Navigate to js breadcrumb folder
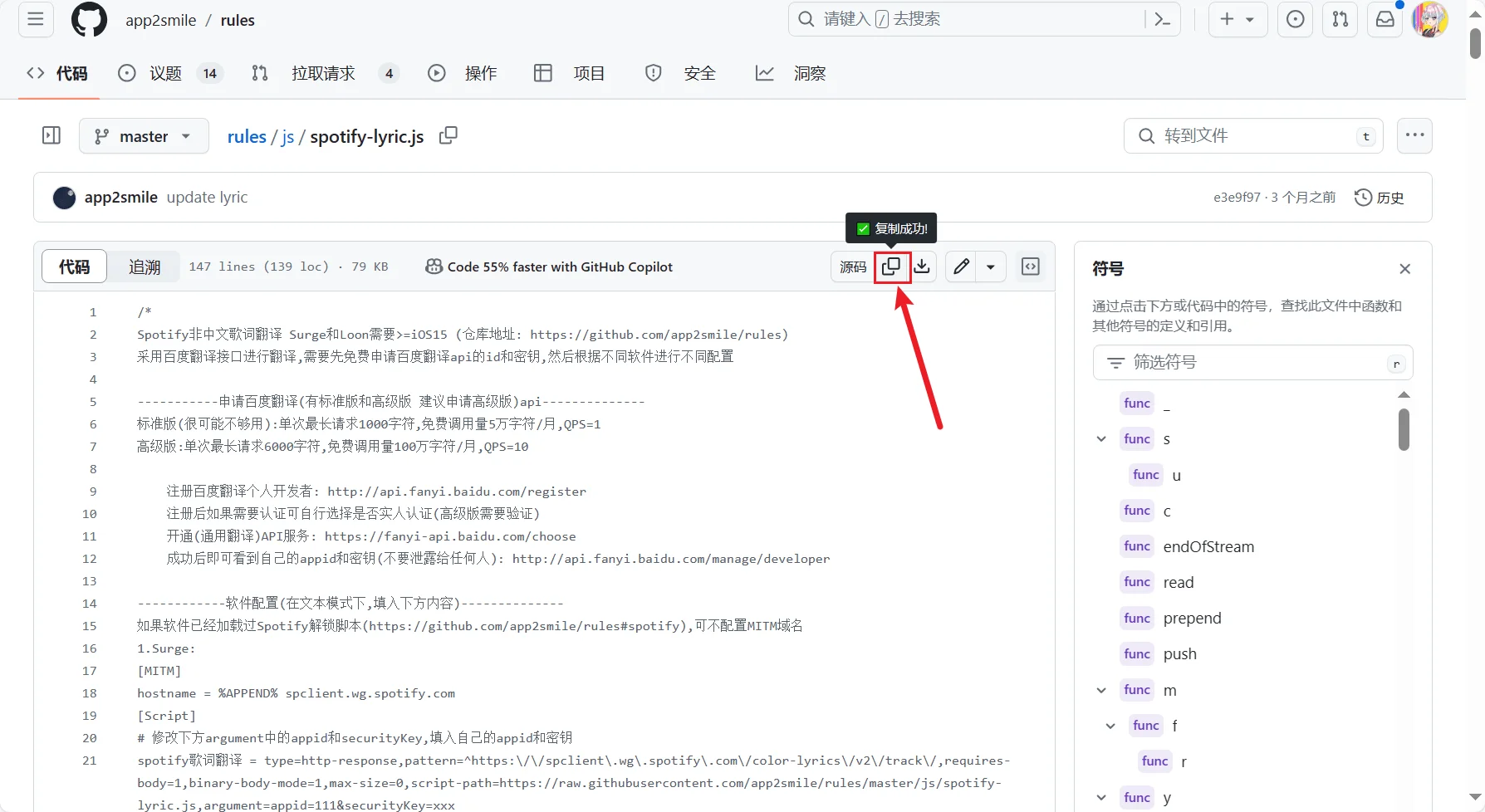 click(x=287, y=136)
